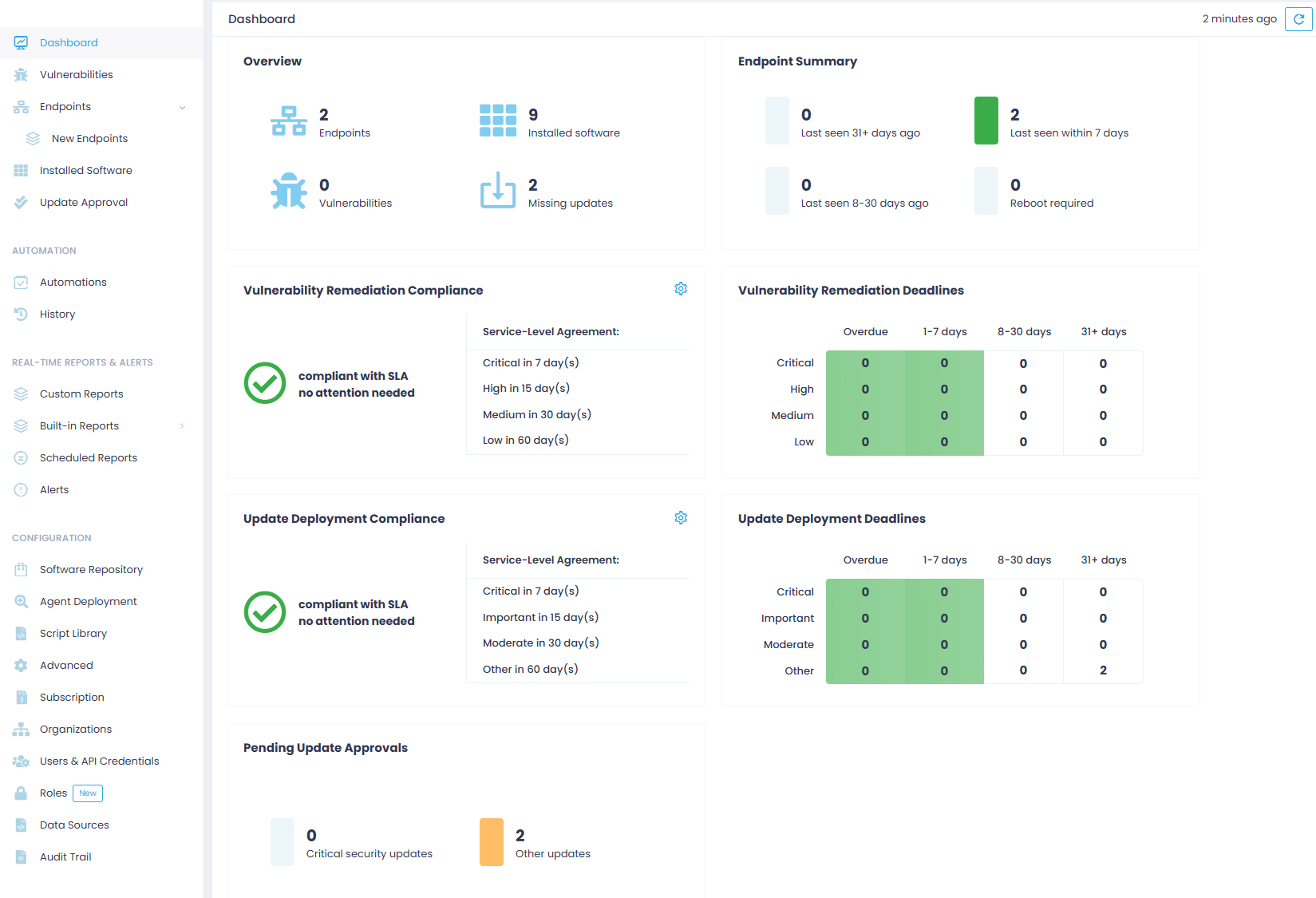1316x898 pixels.
Task: Open Software Repository configuration page
Action: coord(91,570)
